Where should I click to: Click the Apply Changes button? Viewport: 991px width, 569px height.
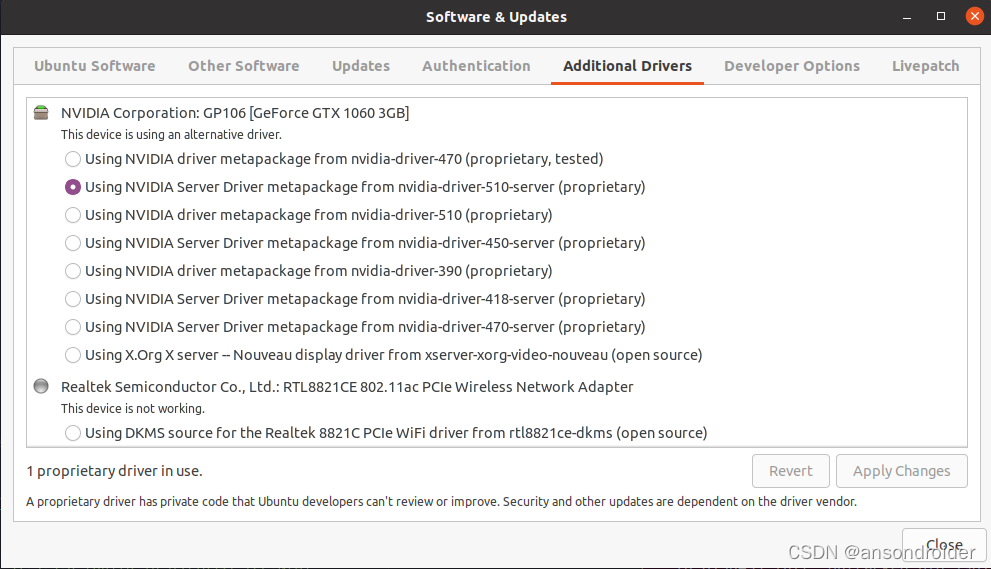[902, 471]
